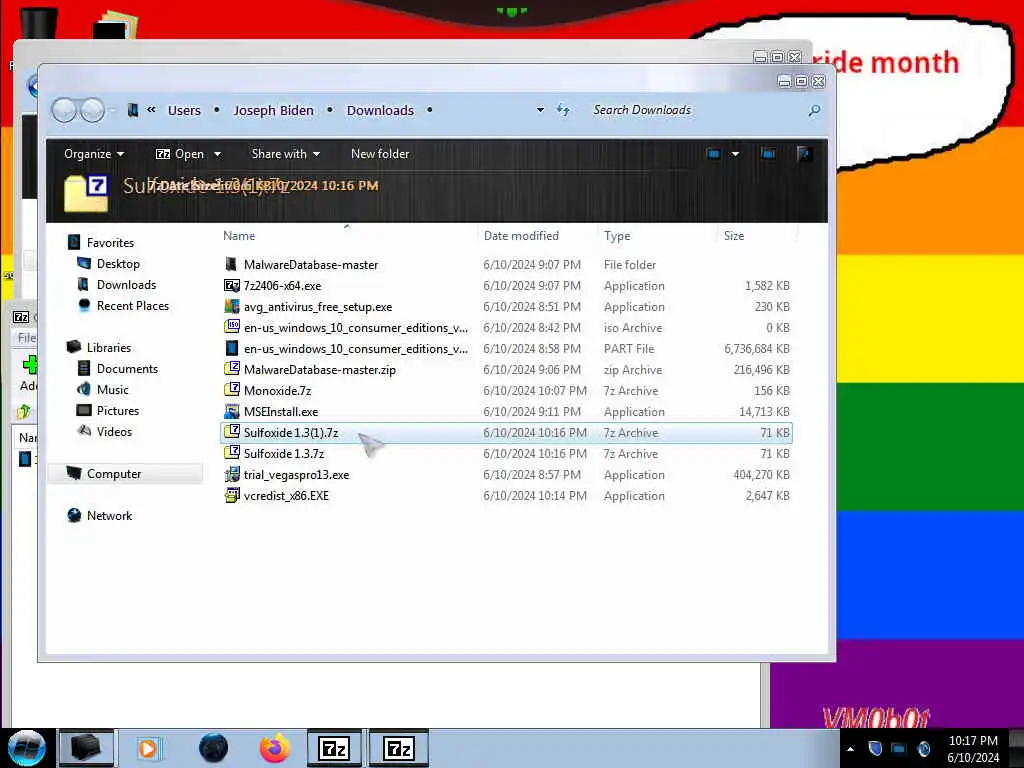Viewport: 1024px width, 768px height.
Task: Select the iso Archive windows_10 file icon
Action: point(231,327)
